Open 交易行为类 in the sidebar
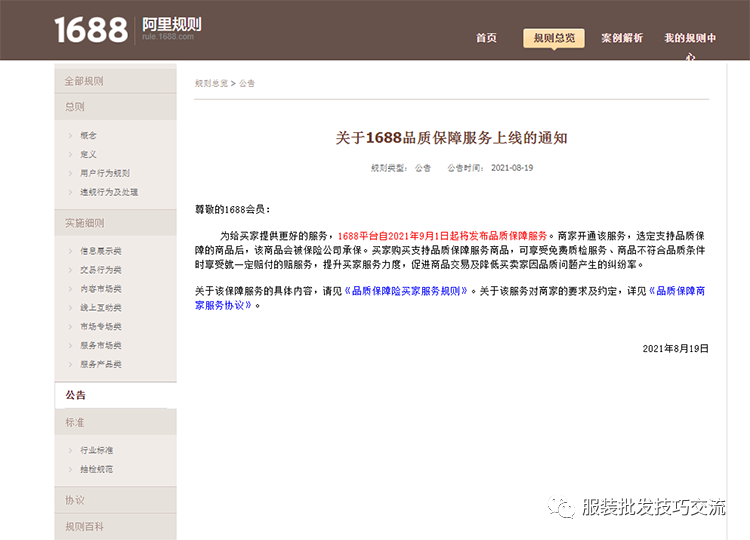The image size is (750, 540). coord(101,270)
